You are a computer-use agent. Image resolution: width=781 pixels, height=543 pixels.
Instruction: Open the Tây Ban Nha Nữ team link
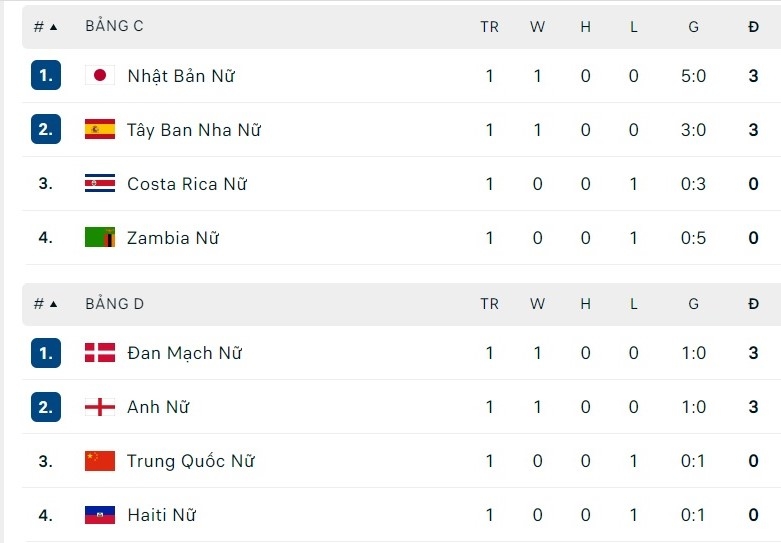click(194, 130)
